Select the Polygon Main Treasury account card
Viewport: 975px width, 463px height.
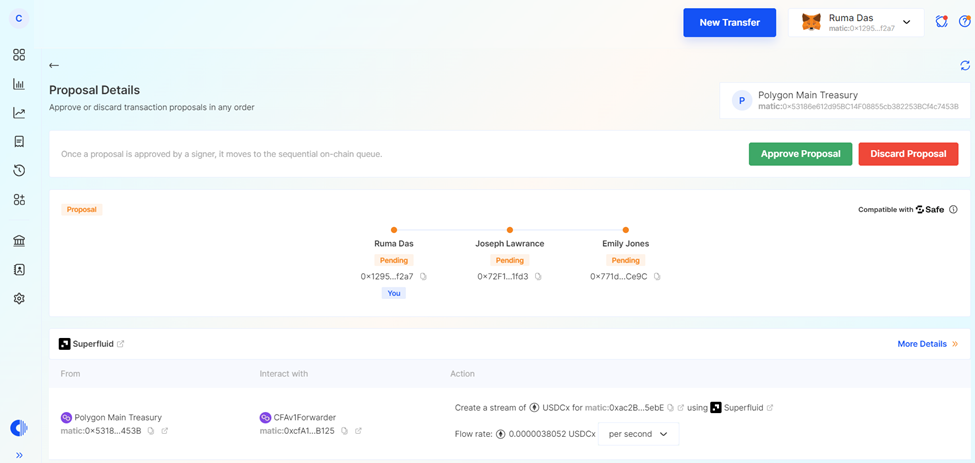(x=844, y=101)
